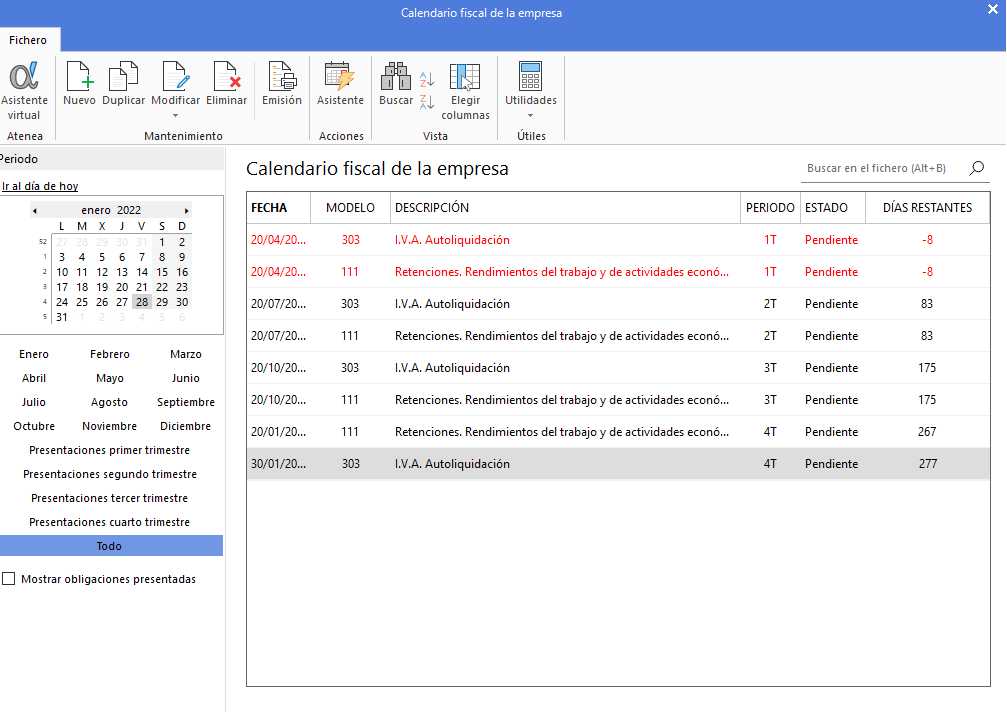Open the Utilidades calculator icon

(x=530, y=76)
